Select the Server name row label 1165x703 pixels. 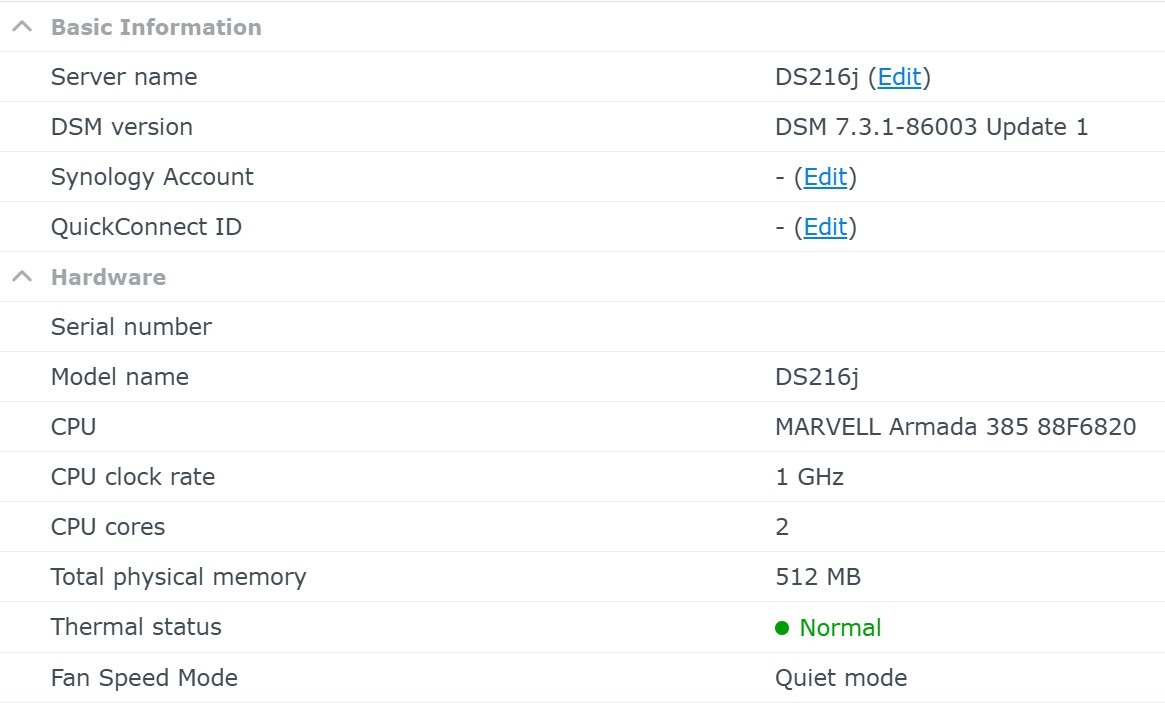tap(124, 77)
